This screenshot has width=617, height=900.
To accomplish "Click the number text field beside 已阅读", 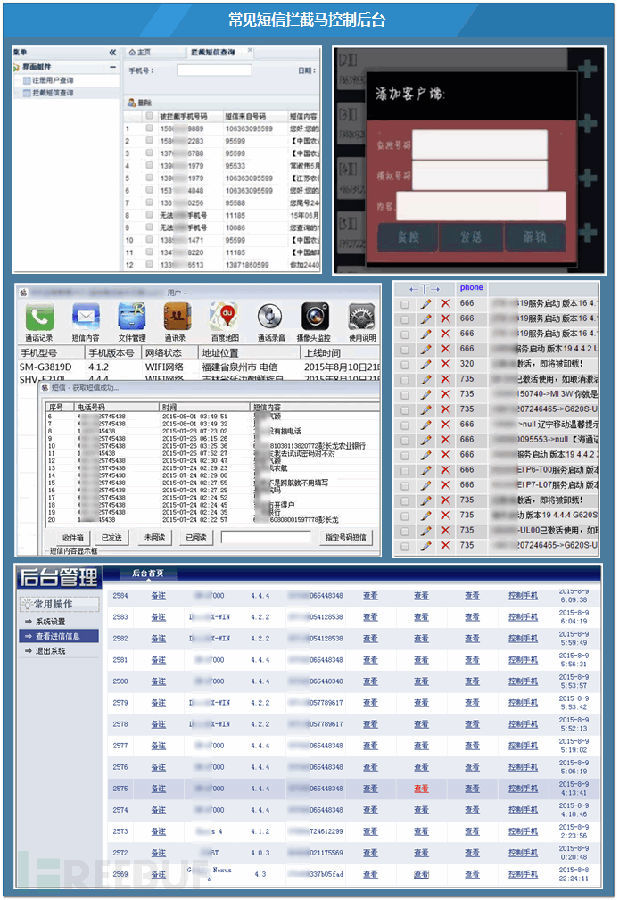I will click(265, 537).
